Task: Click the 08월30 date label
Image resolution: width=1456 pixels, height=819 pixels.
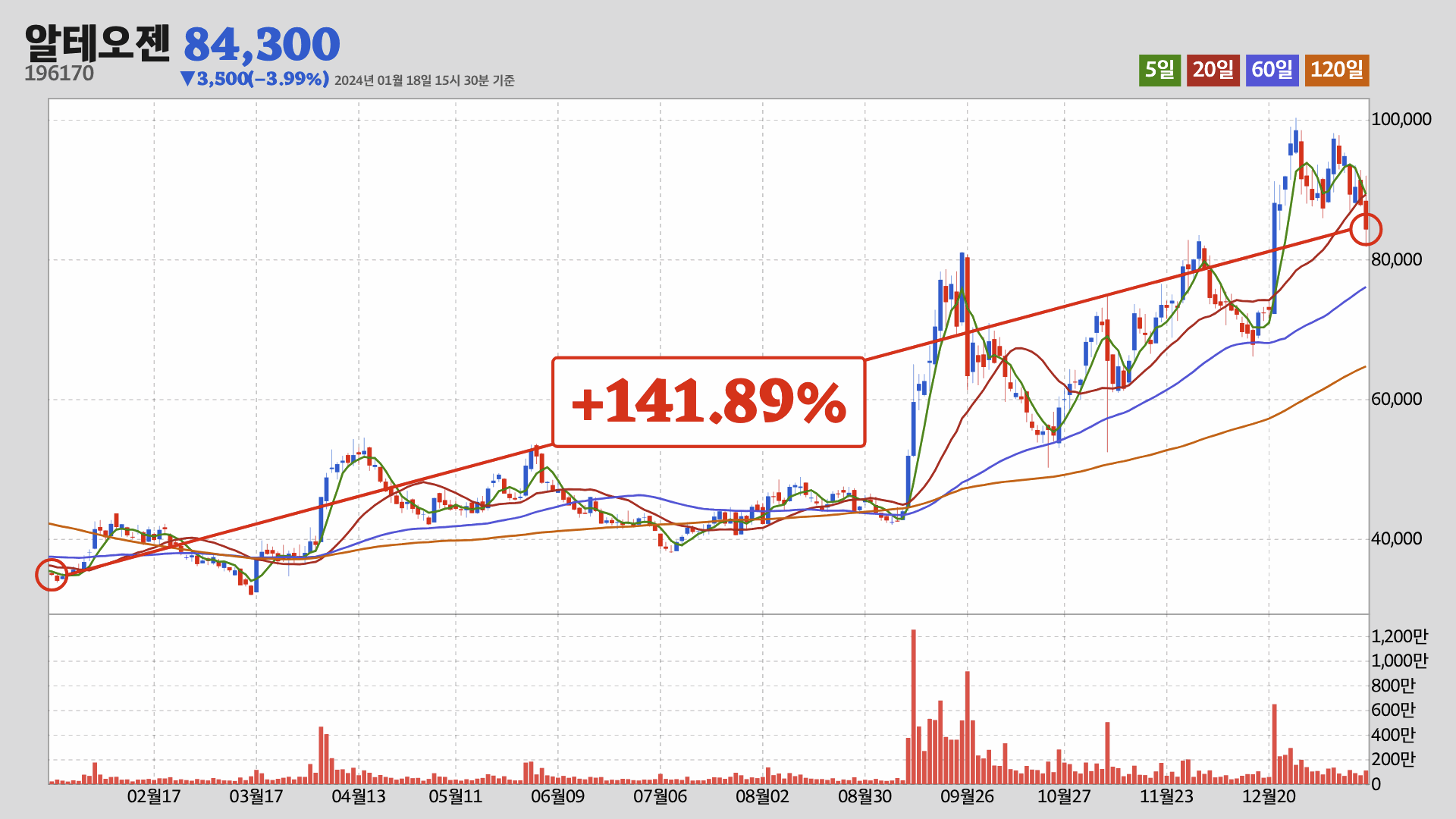Action: pyautogui.click(x=865, y=796)
